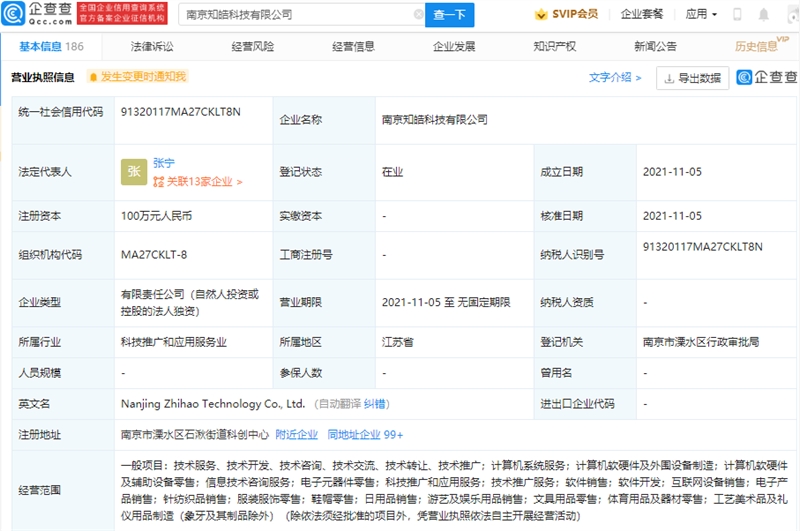Screen dimensions: 800x531
Task: Select the SVIP crown icon
Action: coord(541,14)
